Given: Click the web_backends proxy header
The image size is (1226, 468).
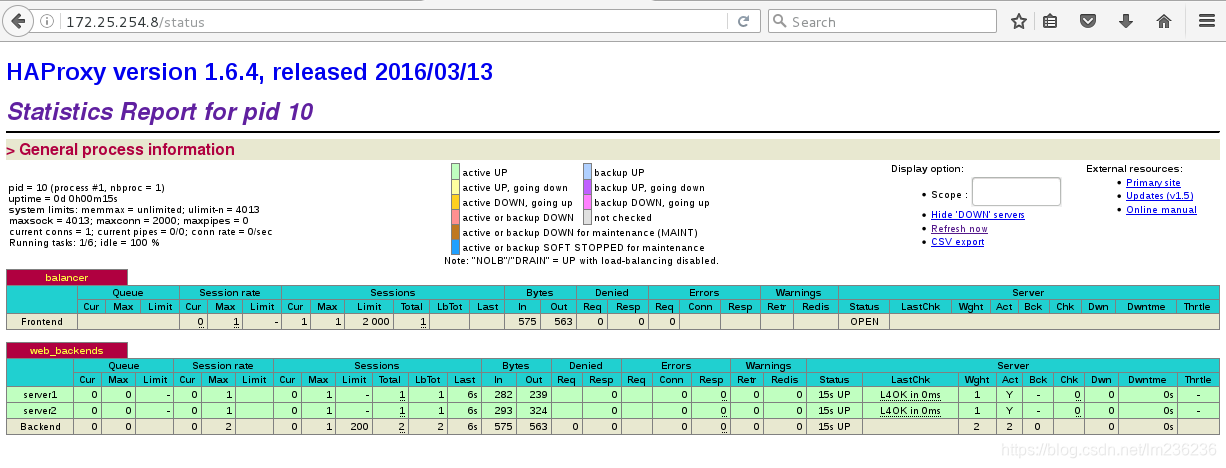Looking at the screenshot, I should pyautogui.click(x=67, y=350).
